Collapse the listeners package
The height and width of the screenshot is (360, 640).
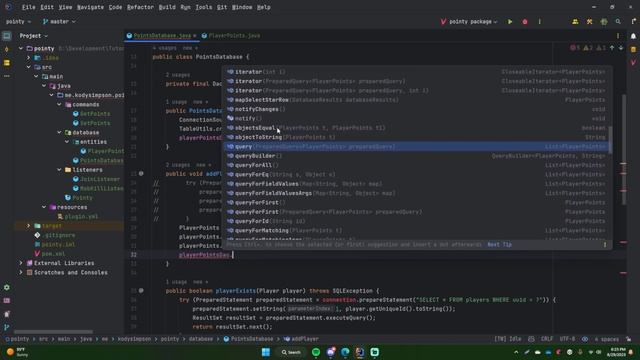(x=60, y=170)
